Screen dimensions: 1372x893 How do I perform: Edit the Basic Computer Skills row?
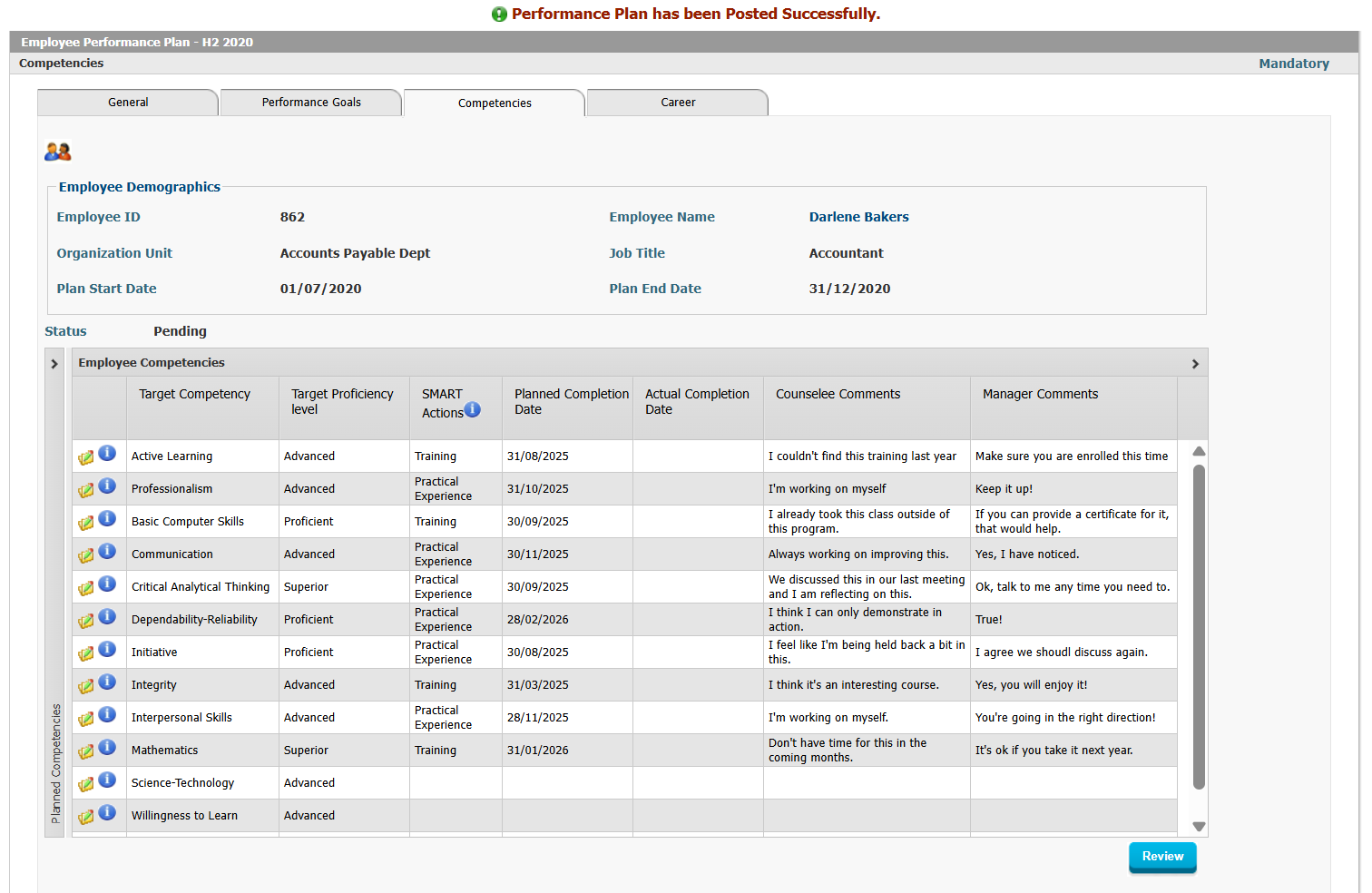click(x=86, y=523)
